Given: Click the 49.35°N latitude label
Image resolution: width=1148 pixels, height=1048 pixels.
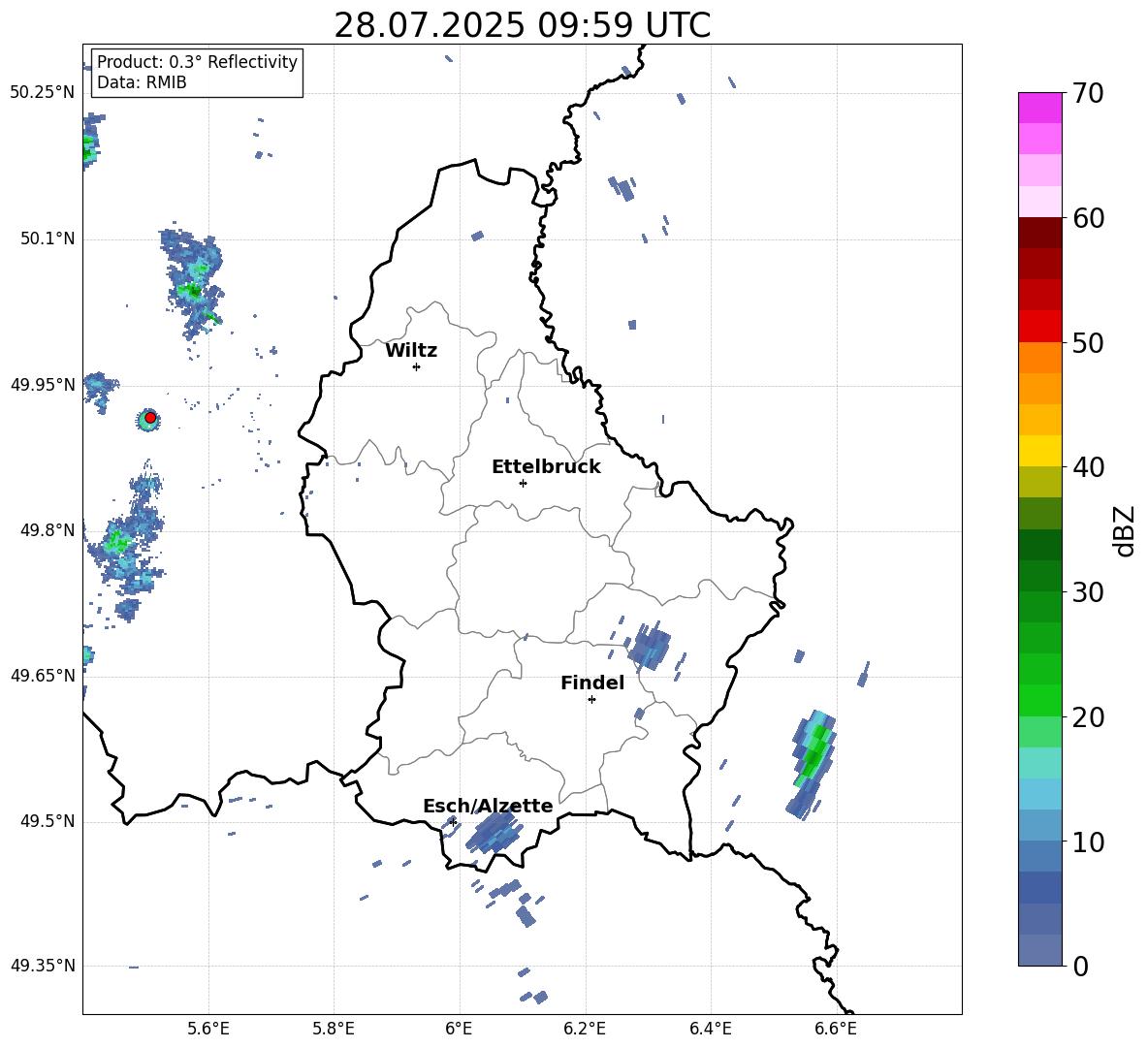Looking at the screenshot, I should click(x=43, y=966).
